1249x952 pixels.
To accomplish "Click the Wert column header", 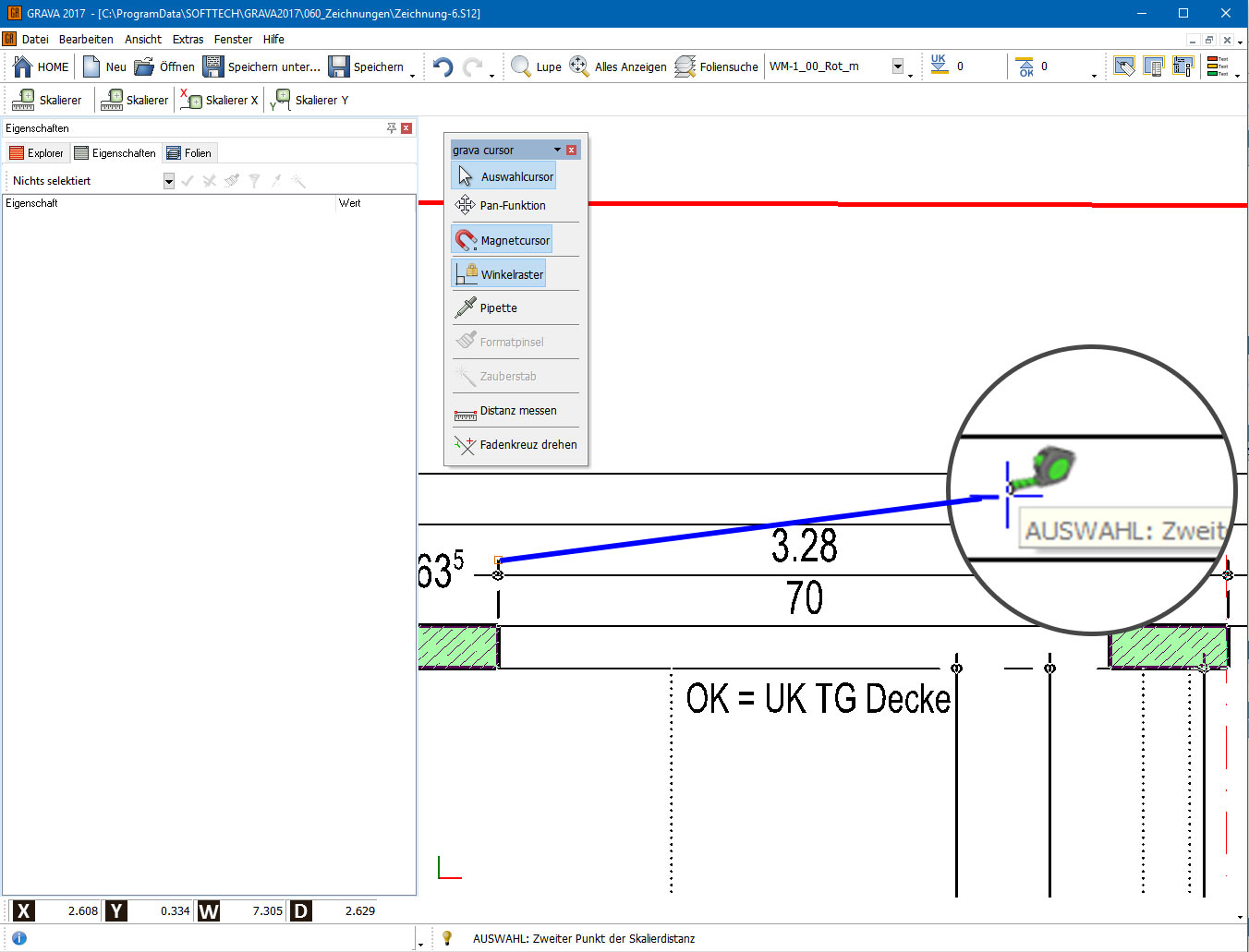I will coord(376,203).
